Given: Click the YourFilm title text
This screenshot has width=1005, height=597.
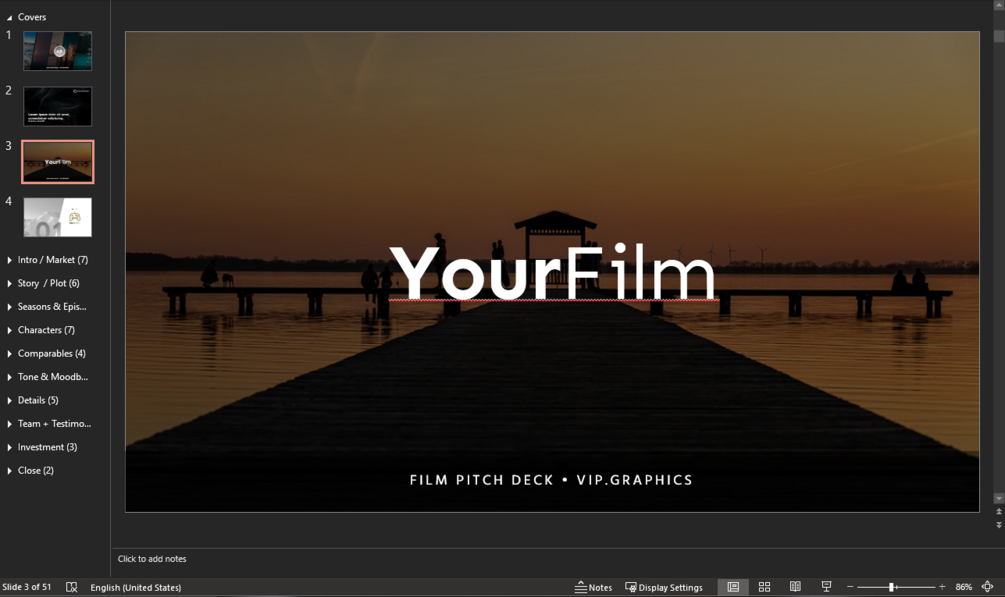Looking at the screenshot, I should (552, 272).
